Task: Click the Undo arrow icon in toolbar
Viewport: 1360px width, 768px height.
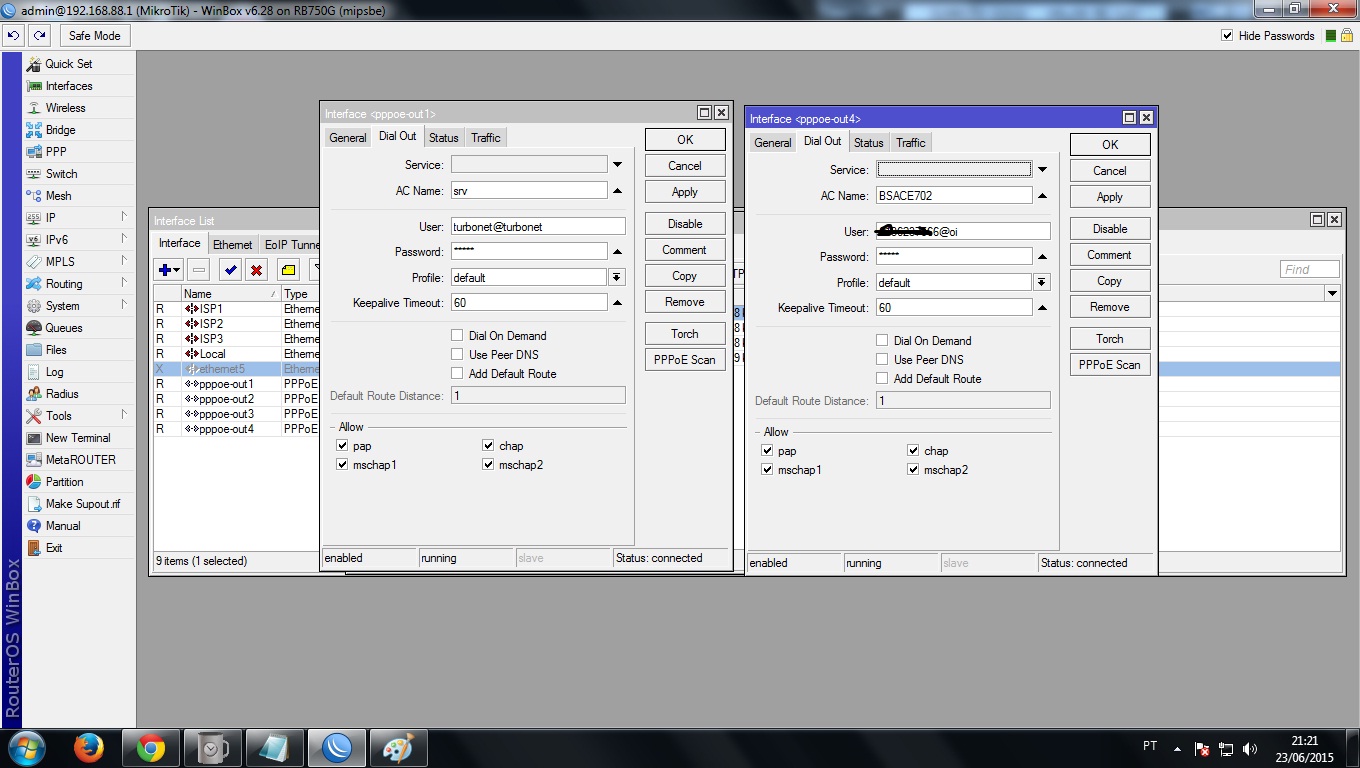Action: (13, 35)
